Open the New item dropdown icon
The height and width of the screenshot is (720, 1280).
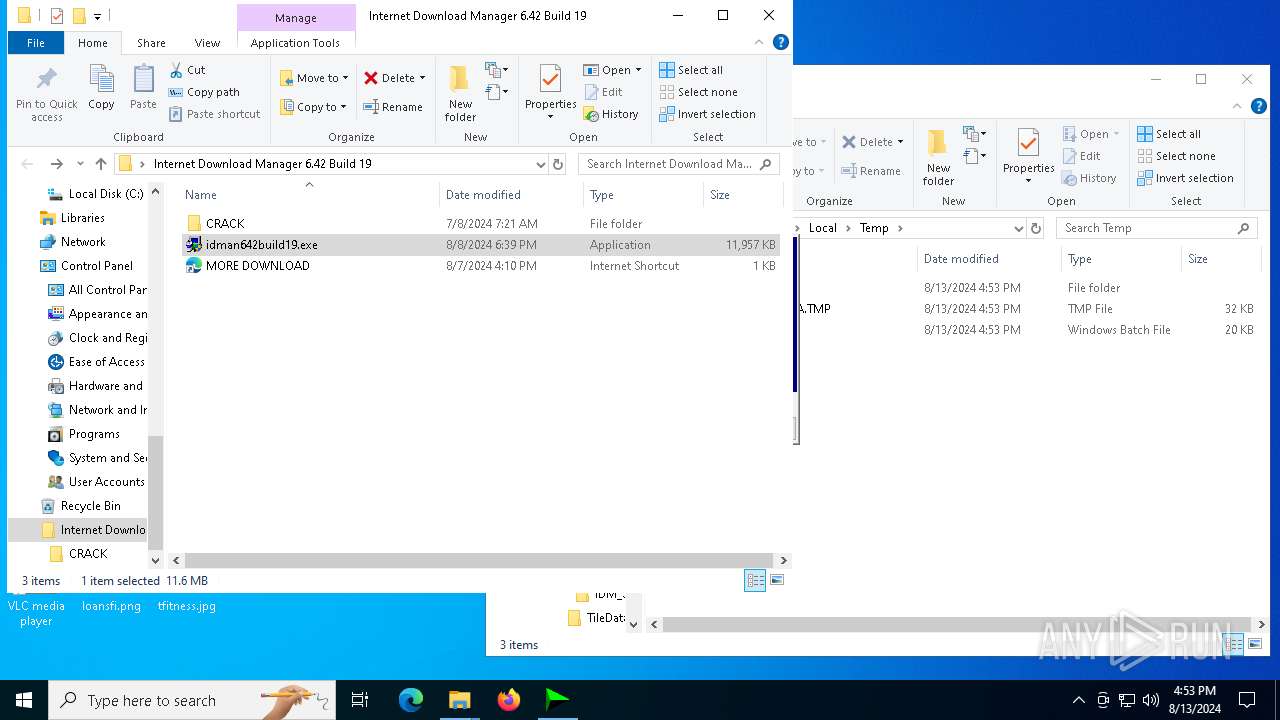tap(496, 70)
